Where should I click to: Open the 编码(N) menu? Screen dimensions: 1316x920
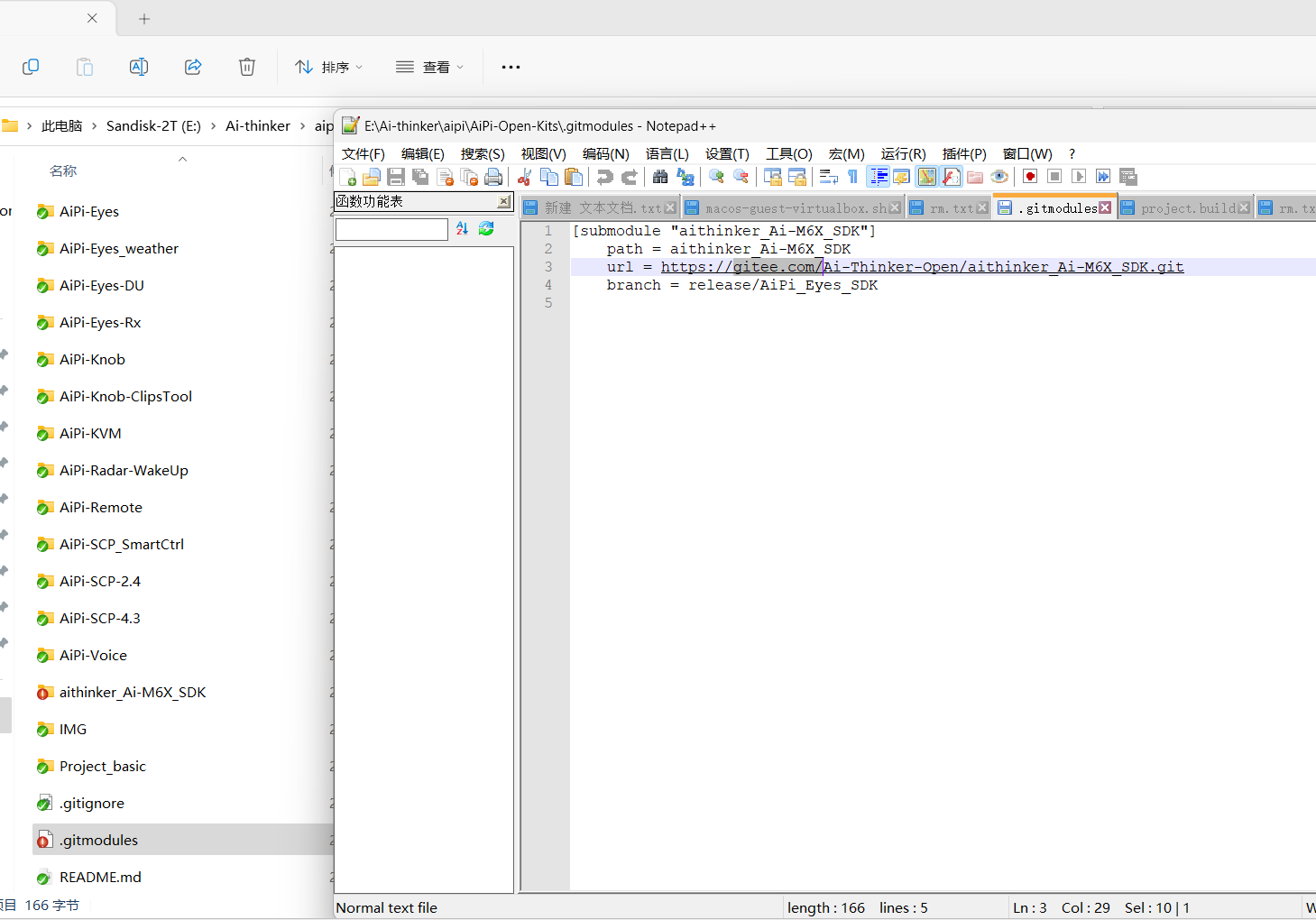pyautogui.click(x=606, y=154)
